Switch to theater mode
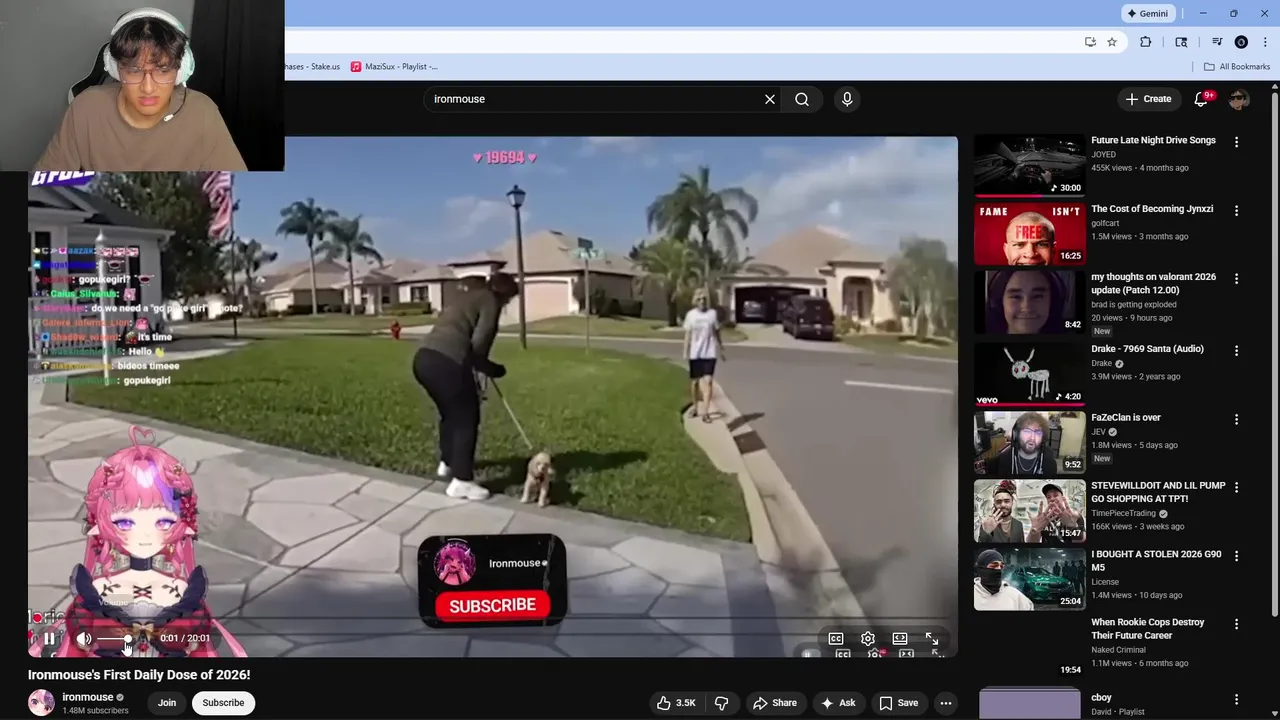 click(x=900, y=638)
